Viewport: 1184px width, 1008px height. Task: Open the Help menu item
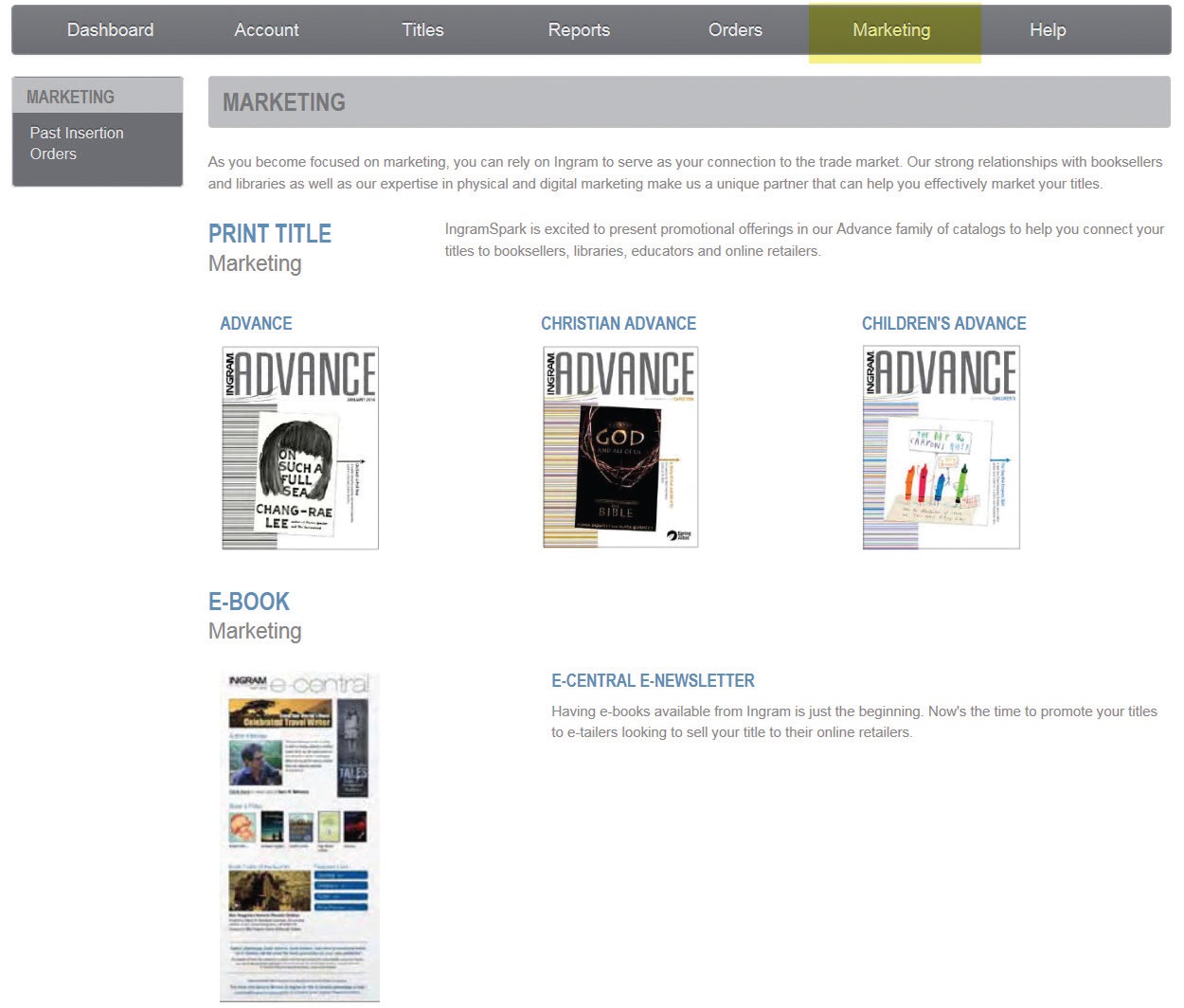pyautogui.click(x=1048, y=30)
